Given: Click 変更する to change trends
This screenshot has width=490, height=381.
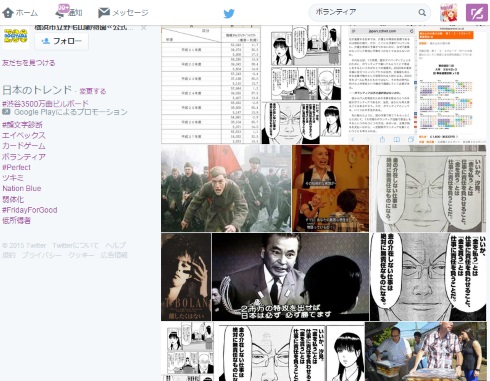Looking at the screenshot, I should pos(93,91).
